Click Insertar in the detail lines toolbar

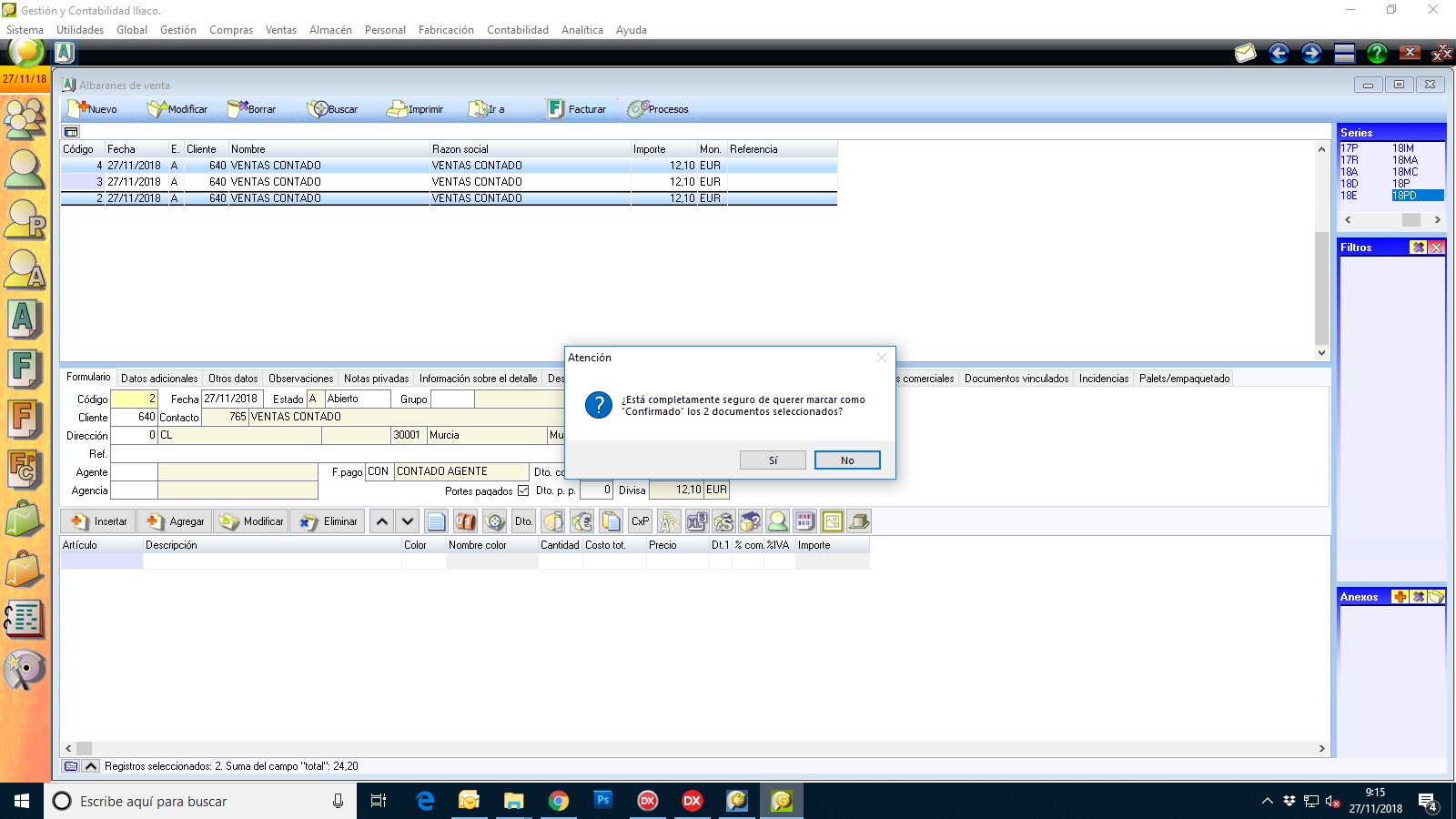98,521
